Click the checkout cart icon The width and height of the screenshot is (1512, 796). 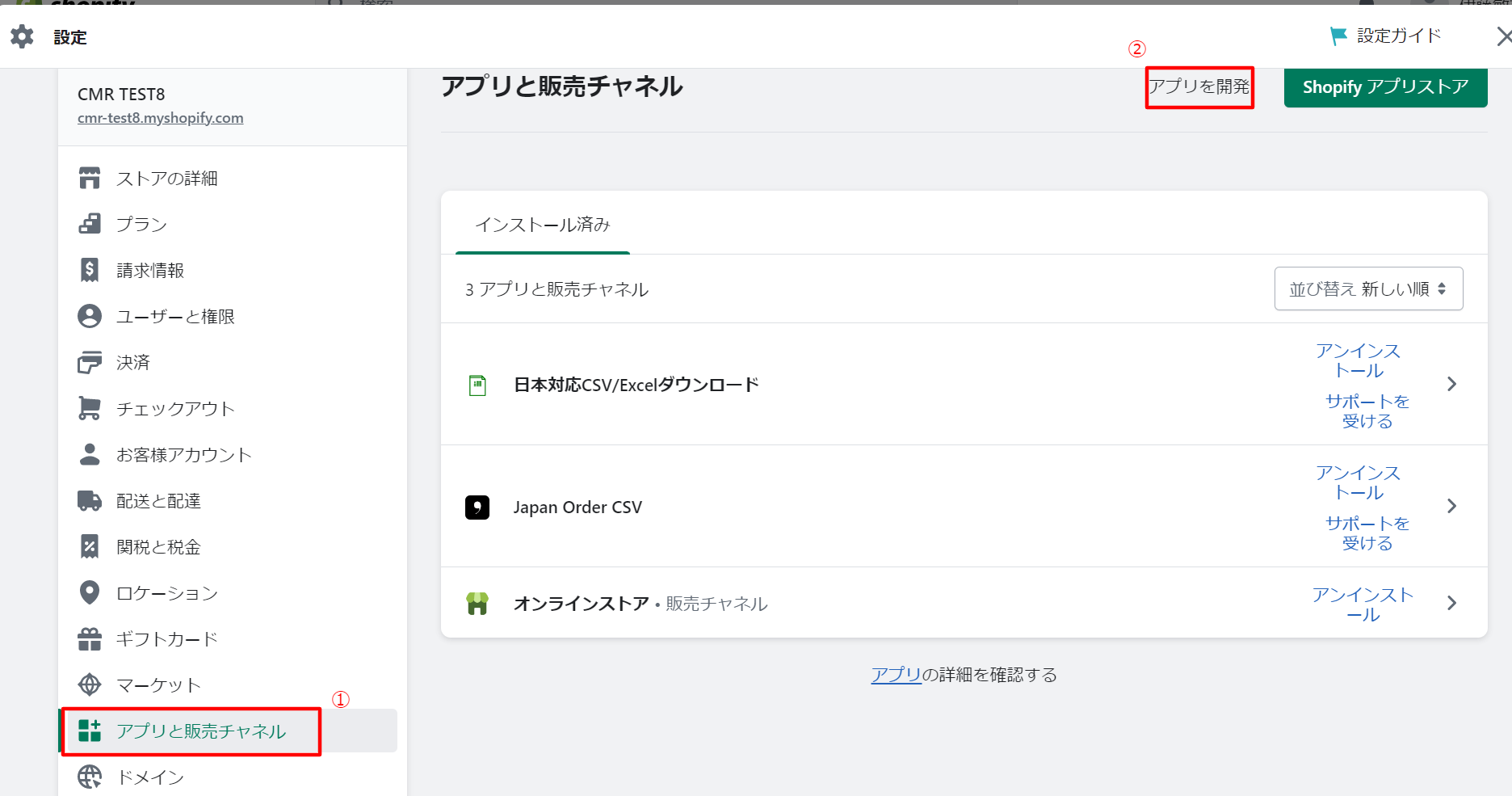(90, 408)
